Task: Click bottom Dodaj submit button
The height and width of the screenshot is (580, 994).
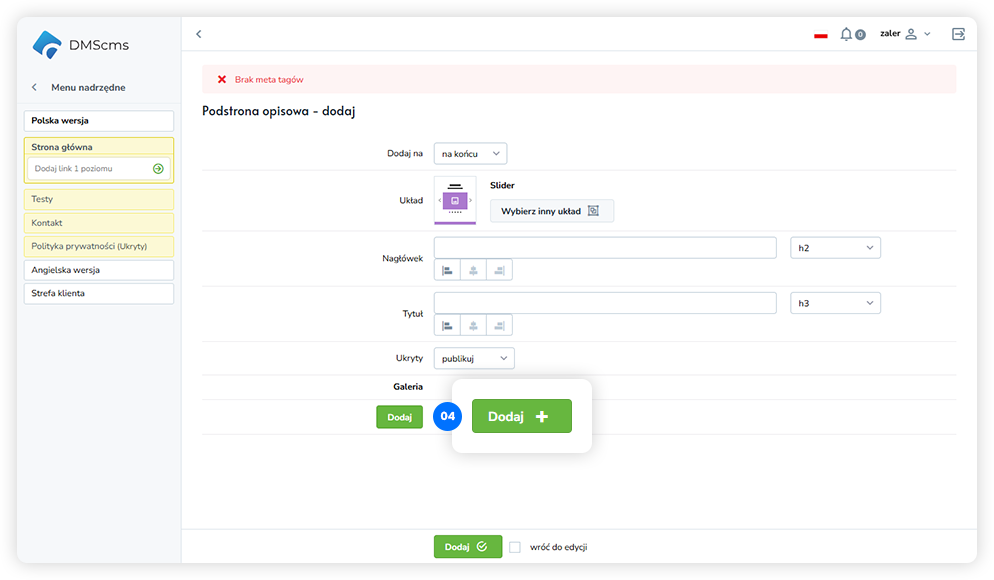Action: pos(468,546)
